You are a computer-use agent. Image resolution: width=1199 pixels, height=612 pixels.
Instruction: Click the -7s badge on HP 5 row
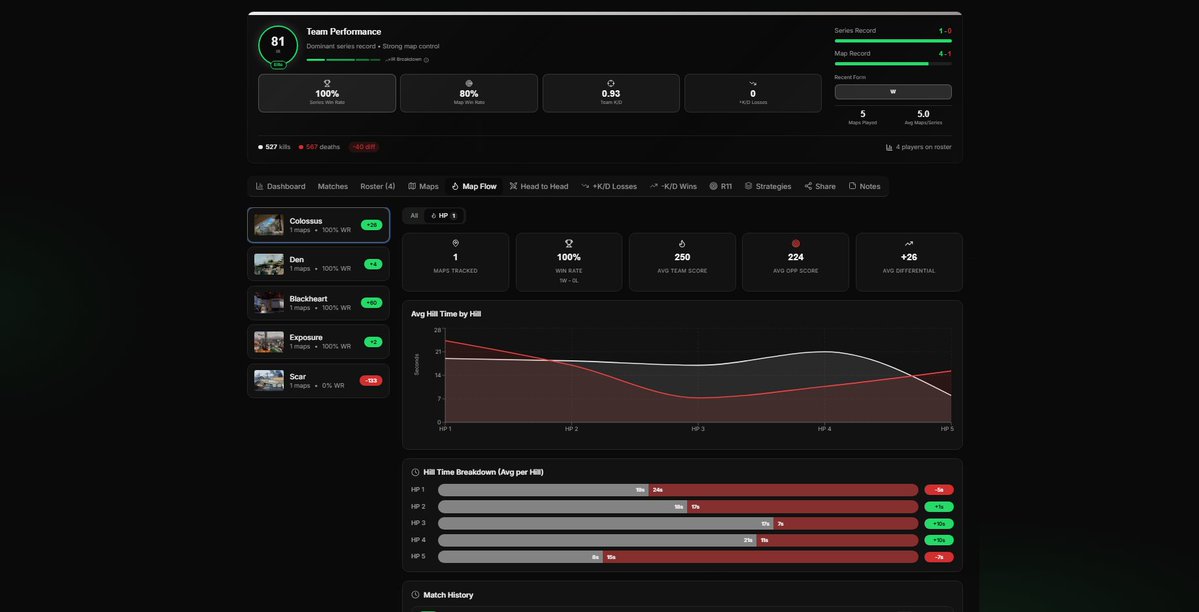click(x=939, y=557)
